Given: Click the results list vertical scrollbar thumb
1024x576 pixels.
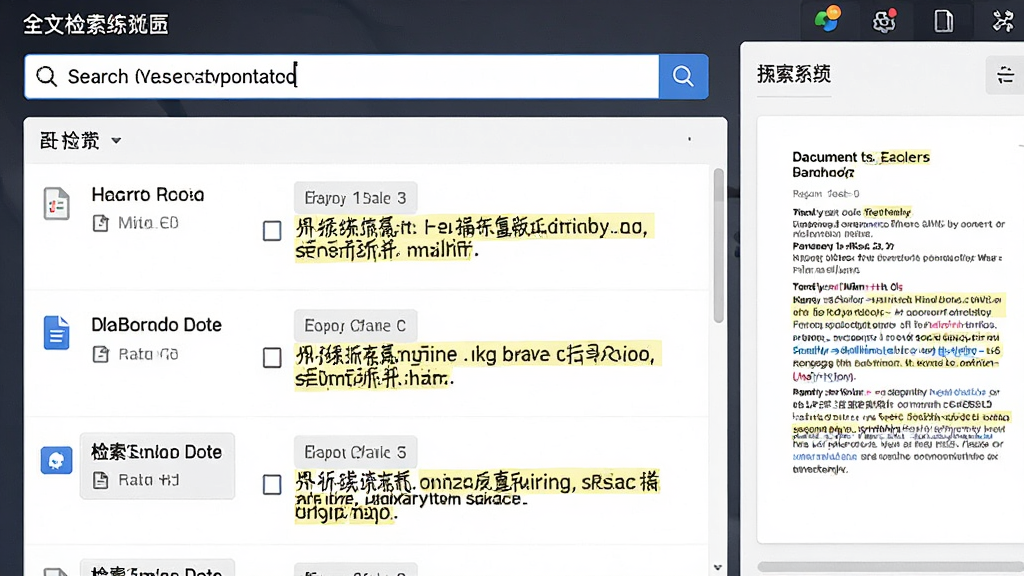Looking at the screenshot, I should pyautogui.click(x=718, y=246).
